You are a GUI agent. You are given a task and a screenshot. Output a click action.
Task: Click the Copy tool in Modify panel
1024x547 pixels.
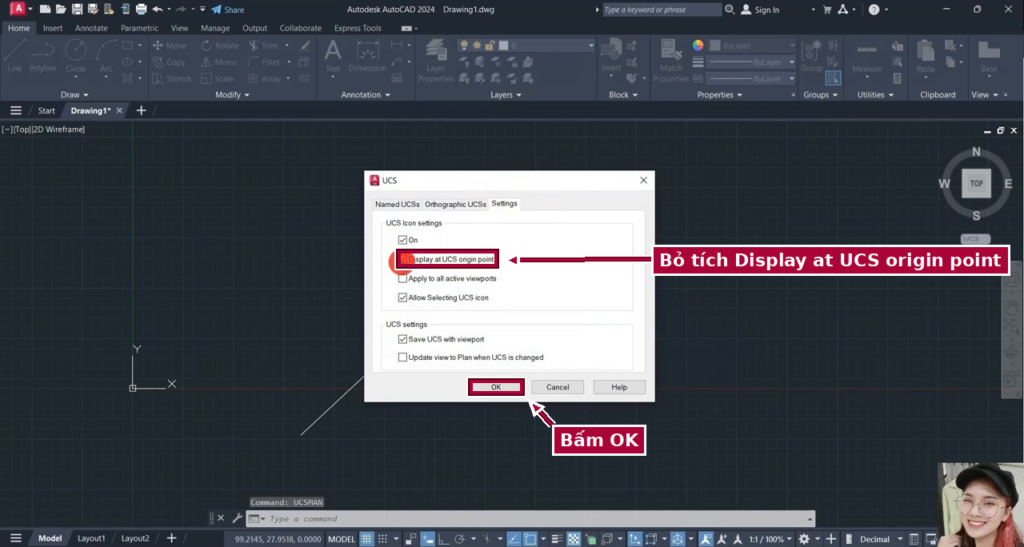coord(169,62)
